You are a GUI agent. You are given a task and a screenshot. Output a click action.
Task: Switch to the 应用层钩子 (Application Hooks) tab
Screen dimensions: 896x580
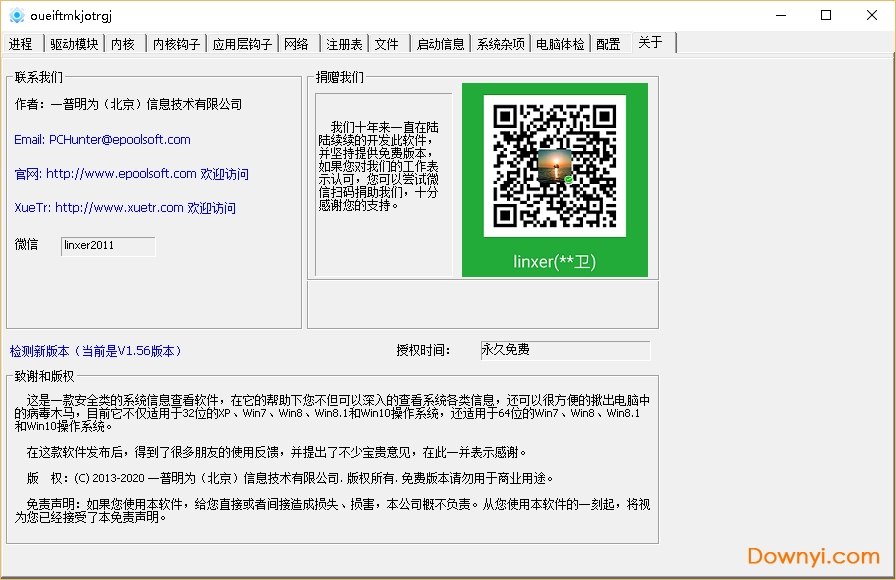243,43
